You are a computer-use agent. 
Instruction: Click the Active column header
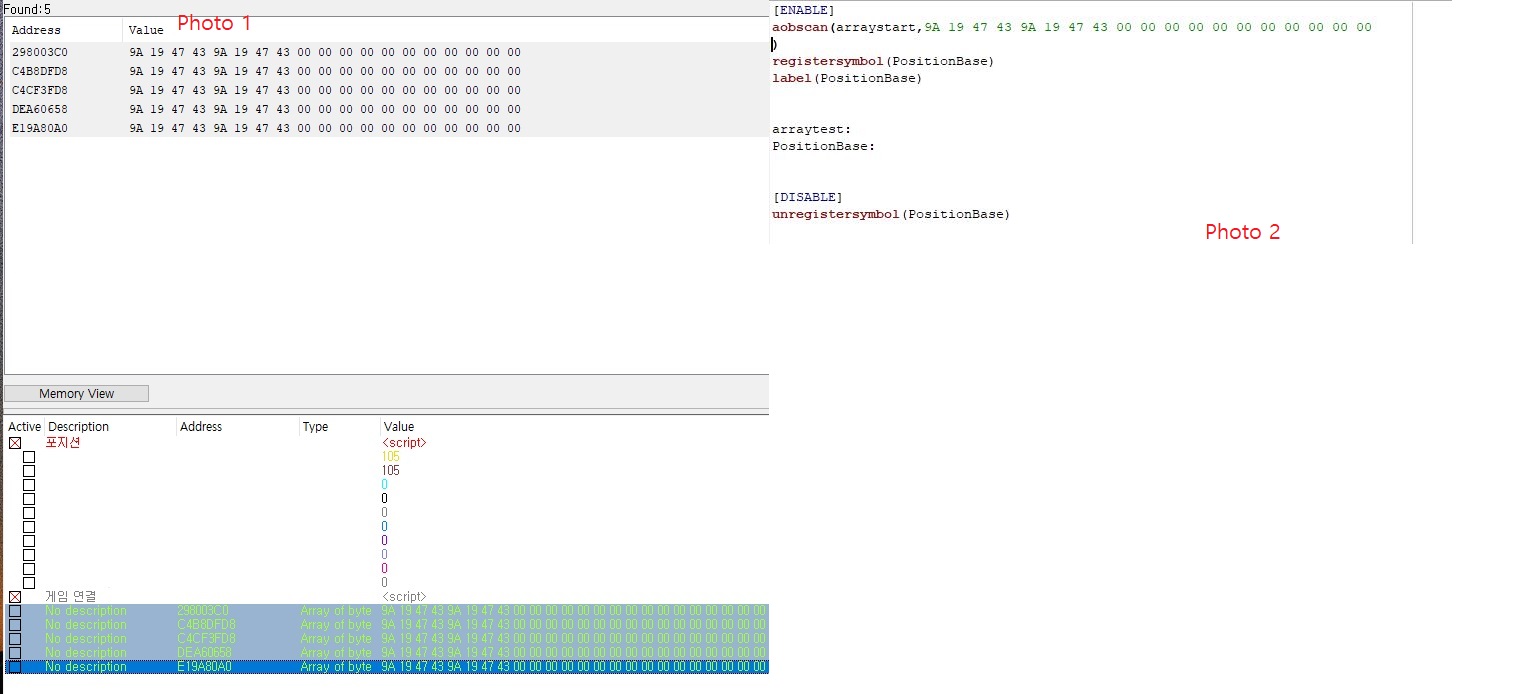[x=24, y=427]
